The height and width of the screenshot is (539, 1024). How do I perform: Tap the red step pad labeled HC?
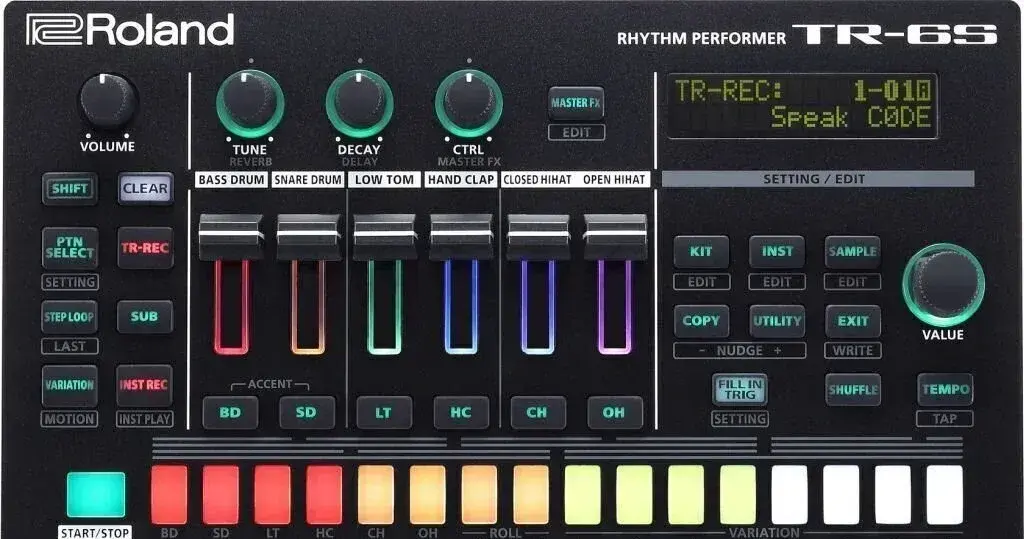coord(324,495)
